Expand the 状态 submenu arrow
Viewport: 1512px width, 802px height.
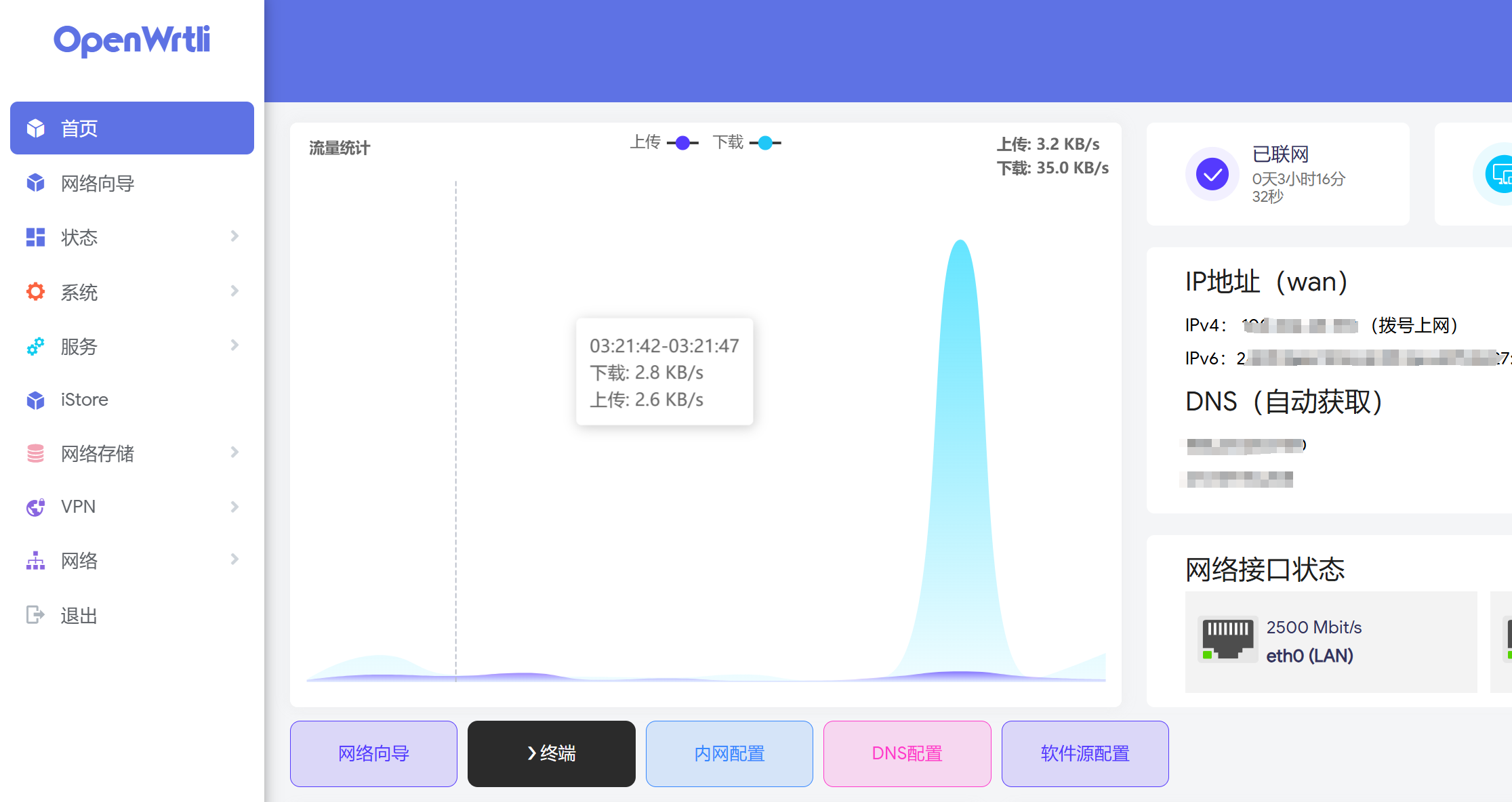click(x=234, y=236)
